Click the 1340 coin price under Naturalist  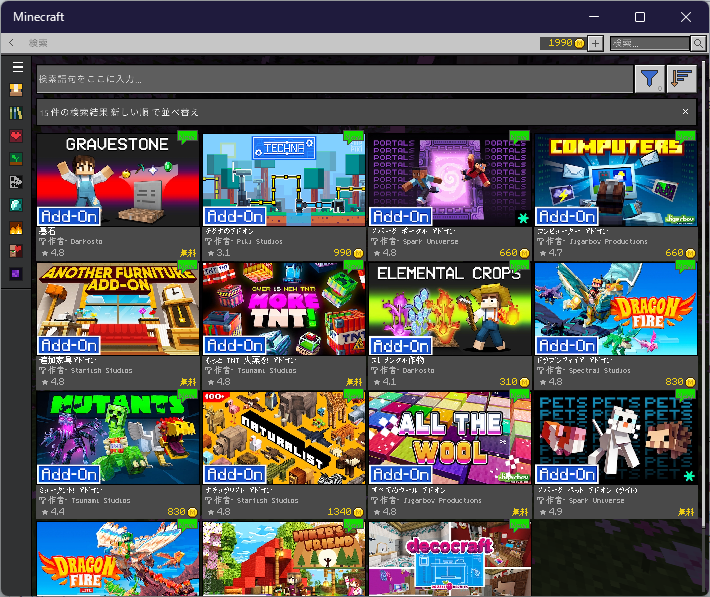tap(345, 512)
